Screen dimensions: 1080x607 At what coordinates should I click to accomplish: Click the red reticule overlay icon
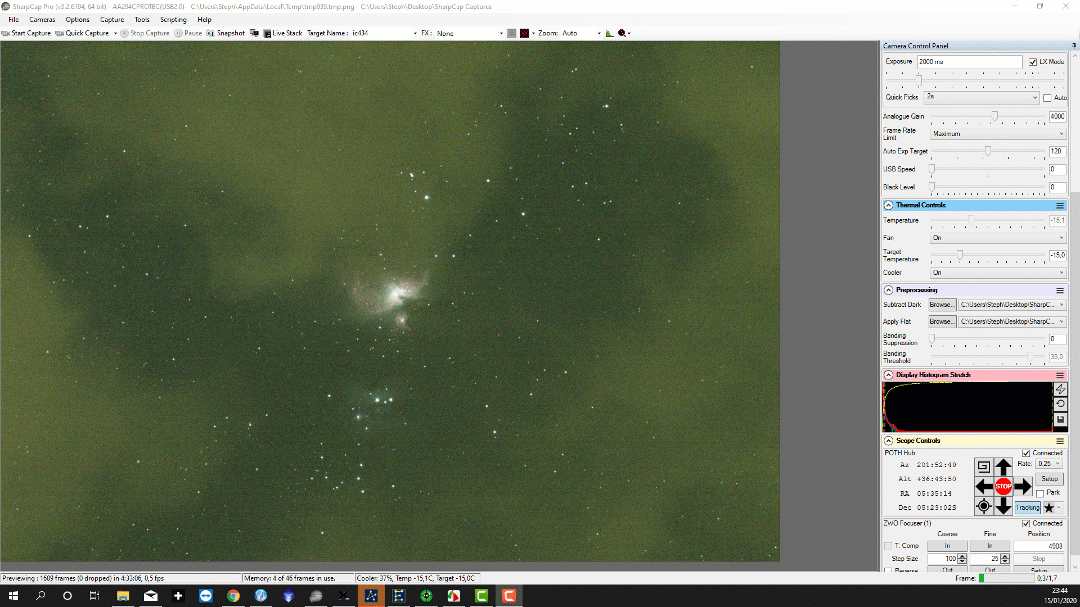(524, 33)
